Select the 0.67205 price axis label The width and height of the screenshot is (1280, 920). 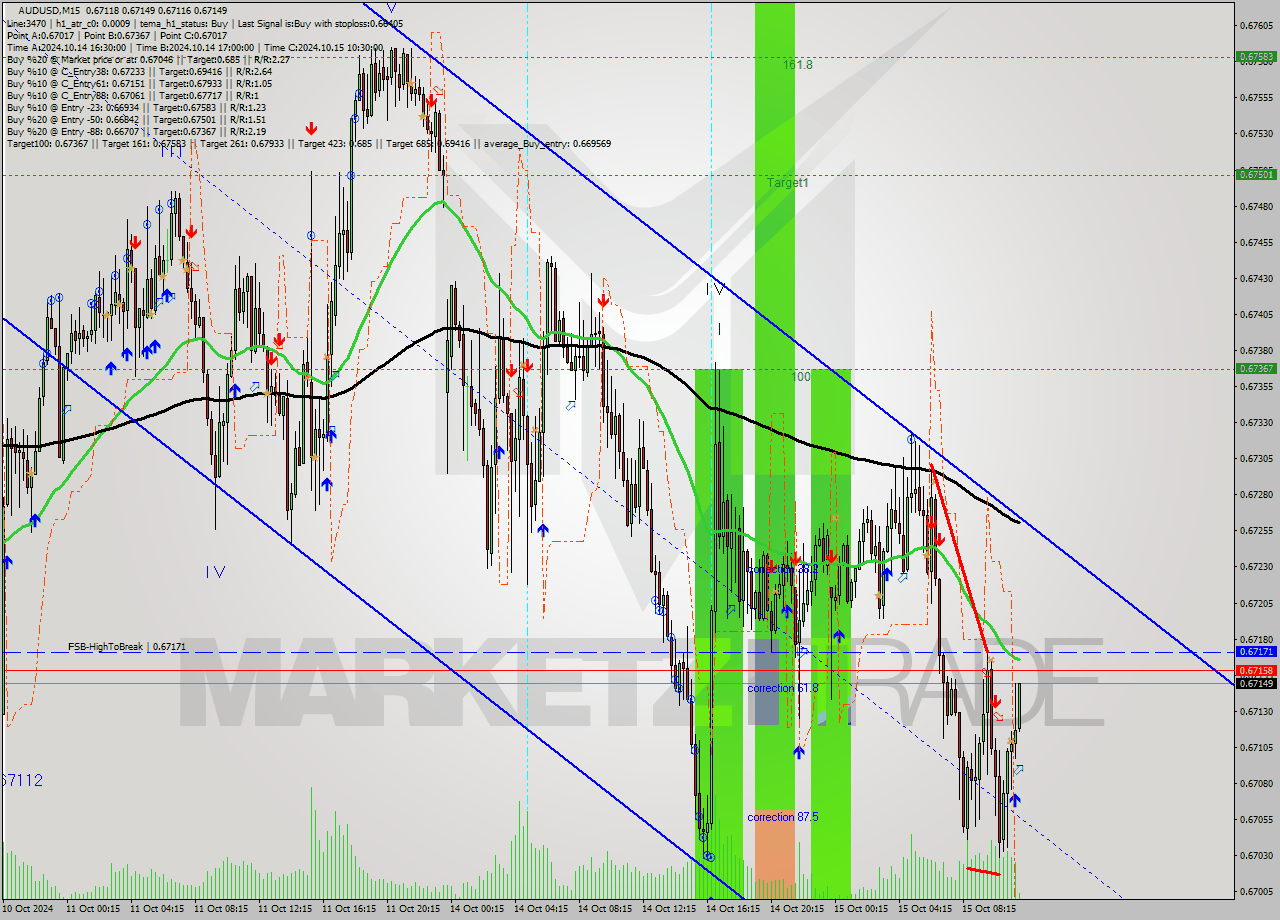pos(1256,603)
